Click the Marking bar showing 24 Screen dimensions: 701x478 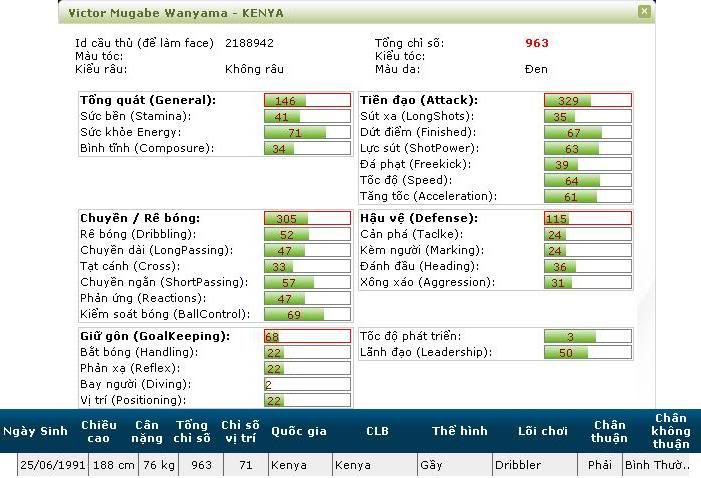tap(588, 250)
